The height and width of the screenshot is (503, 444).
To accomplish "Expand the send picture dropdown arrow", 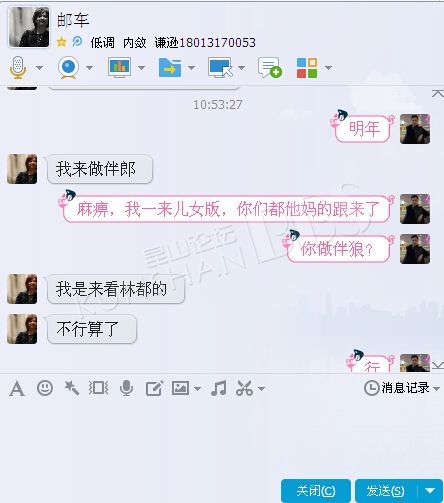I will 197,389.
